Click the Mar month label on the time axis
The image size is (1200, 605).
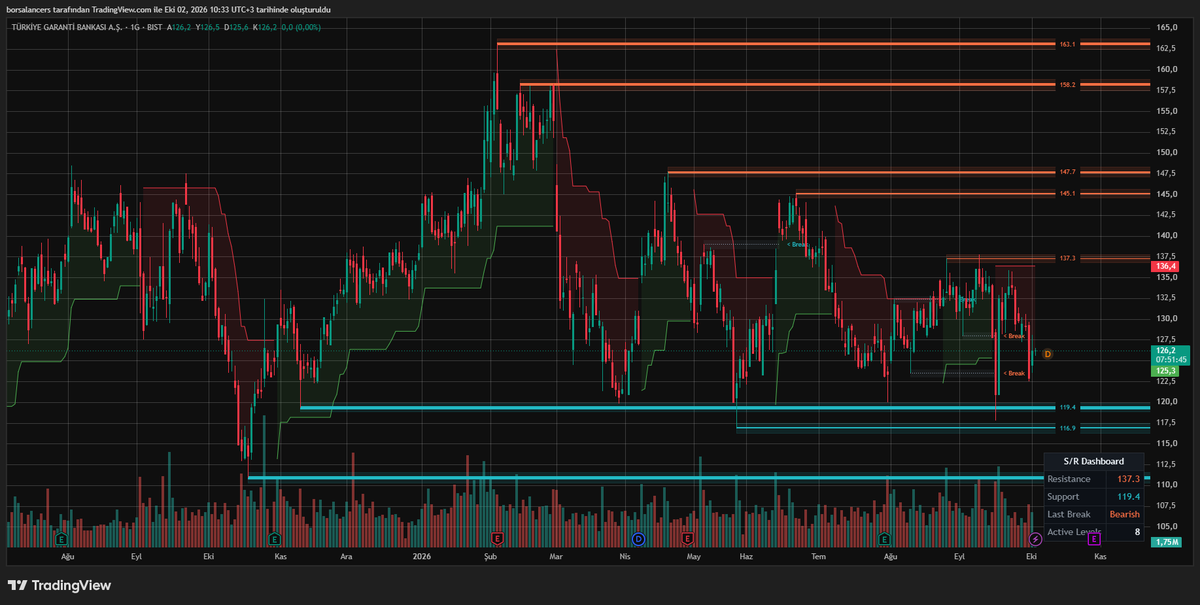pos(557,555)
